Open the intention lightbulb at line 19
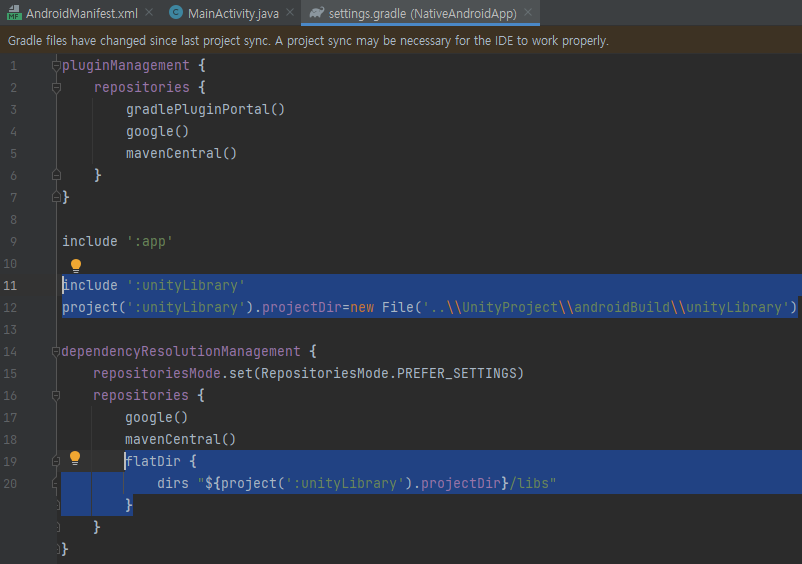The image size is (802, 564). [x=75, y=458]
